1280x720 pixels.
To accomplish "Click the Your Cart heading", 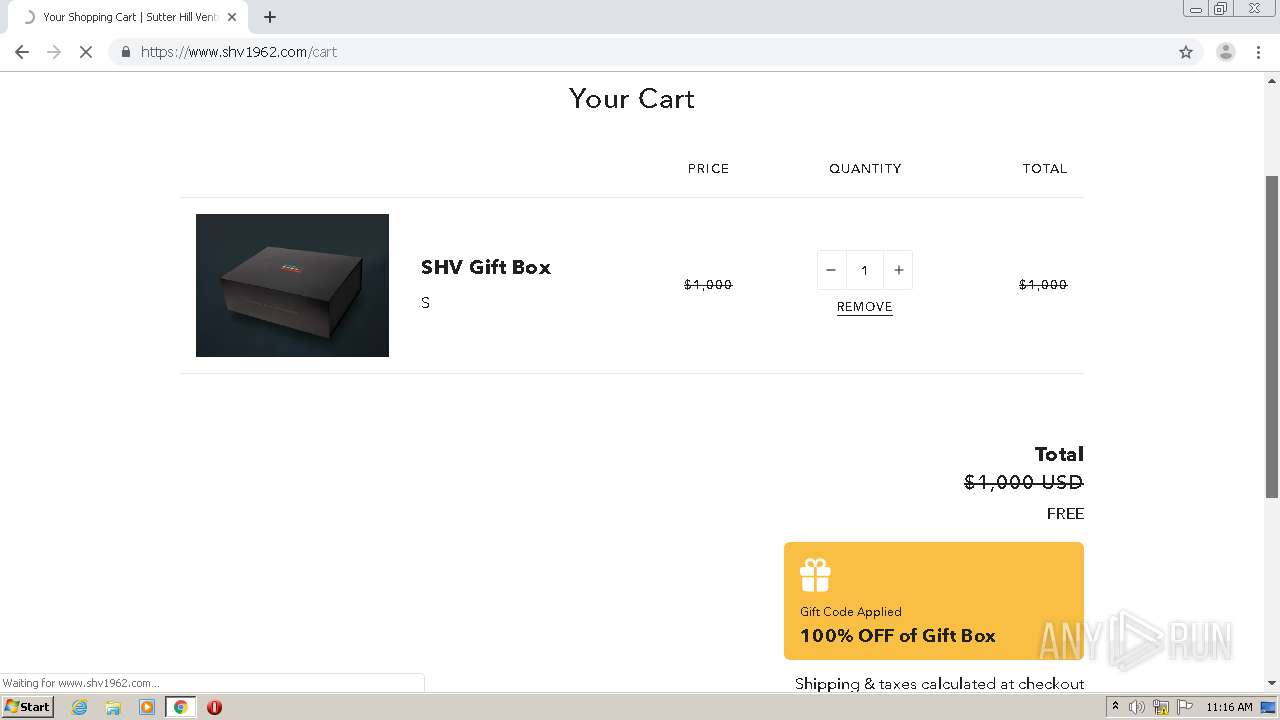I will pos(632,98).
